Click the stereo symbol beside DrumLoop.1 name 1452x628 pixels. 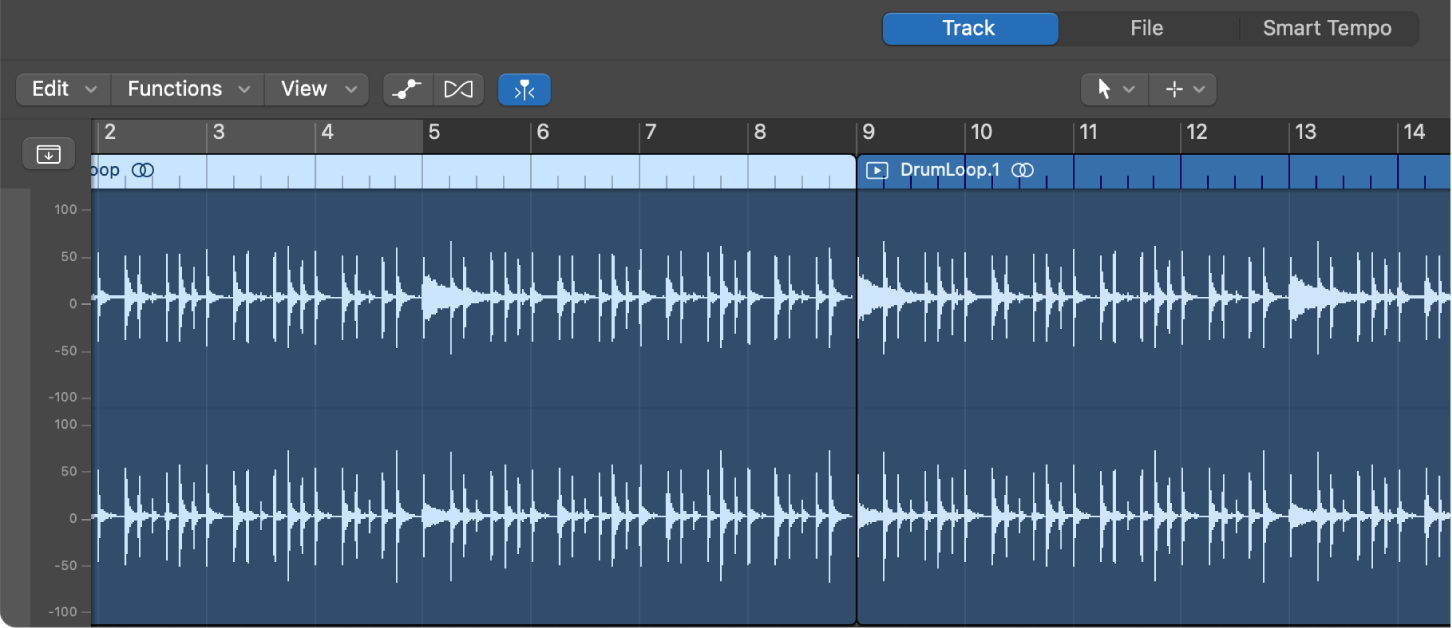tap(1023, 170)
